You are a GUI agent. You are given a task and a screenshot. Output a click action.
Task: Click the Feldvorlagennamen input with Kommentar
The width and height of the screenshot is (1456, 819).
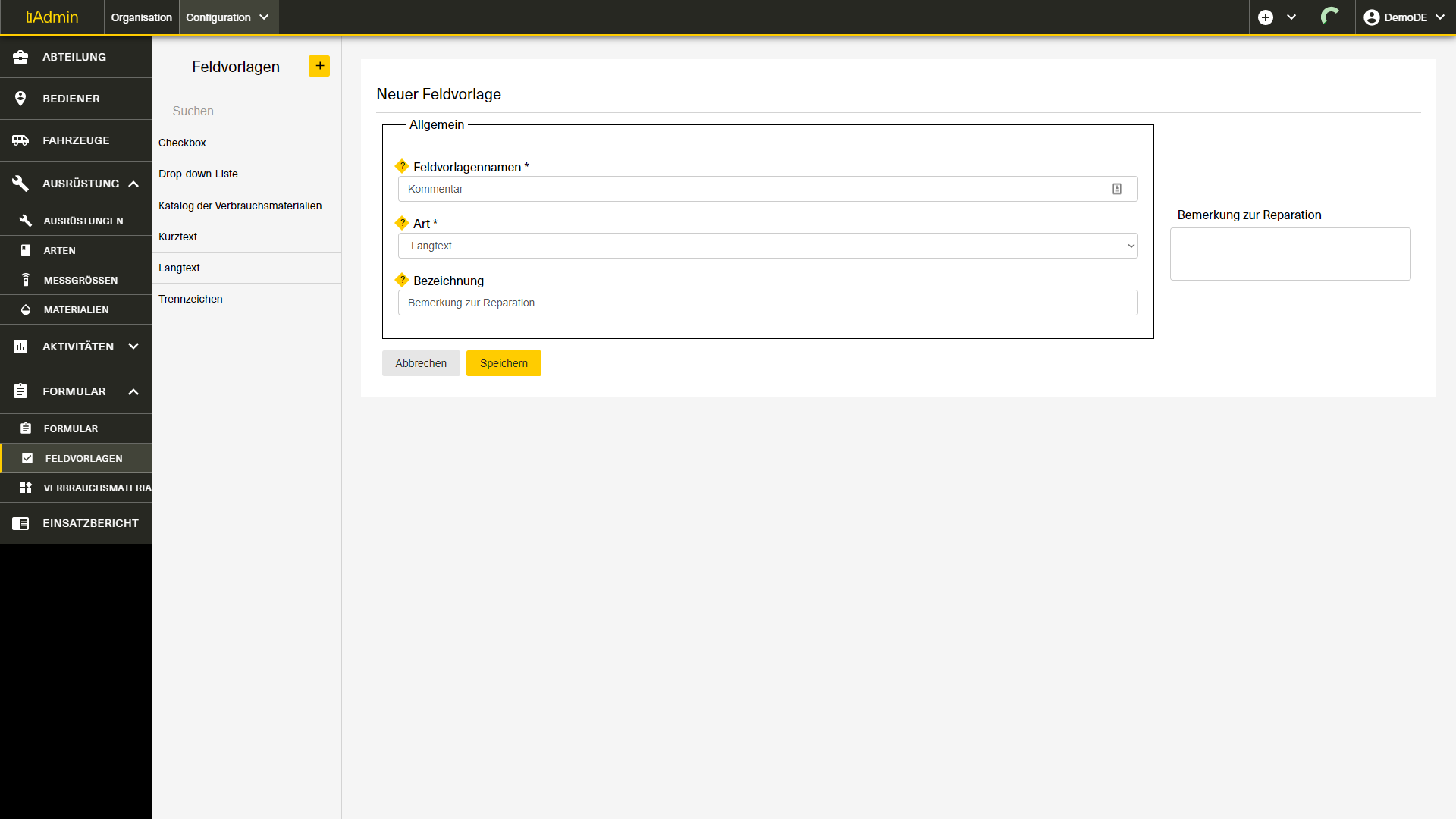(767, 189)
